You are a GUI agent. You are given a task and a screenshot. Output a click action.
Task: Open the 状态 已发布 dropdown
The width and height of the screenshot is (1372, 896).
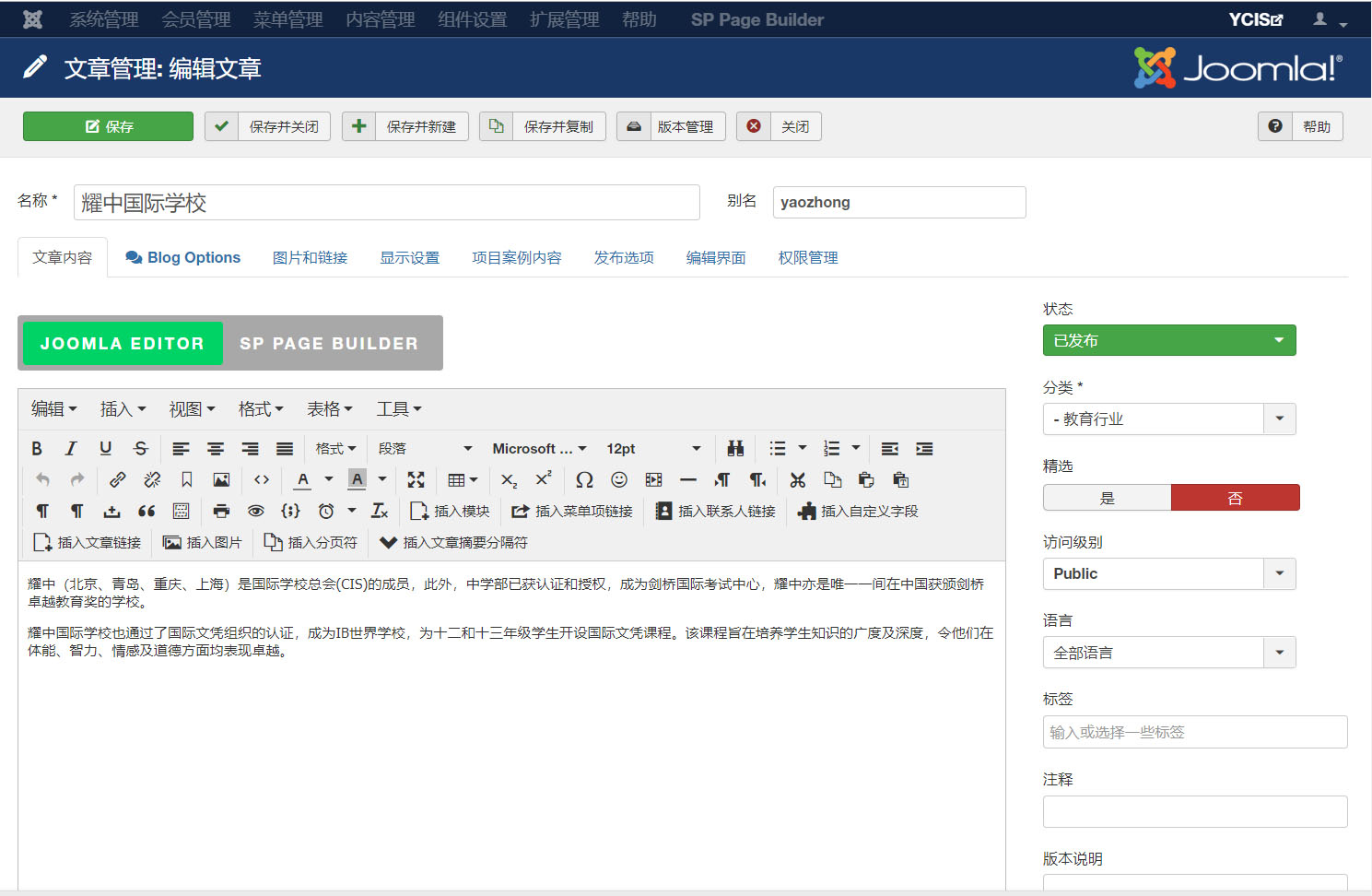[1169, 340]
